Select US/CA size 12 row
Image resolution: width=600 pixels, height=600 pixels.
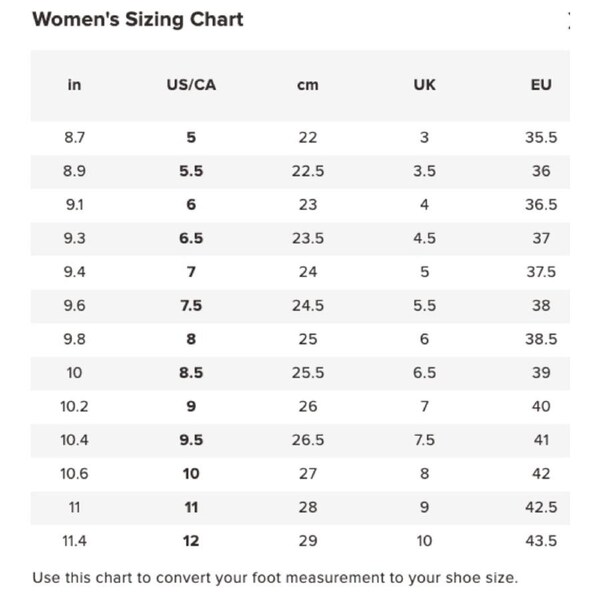coord(191,541)
